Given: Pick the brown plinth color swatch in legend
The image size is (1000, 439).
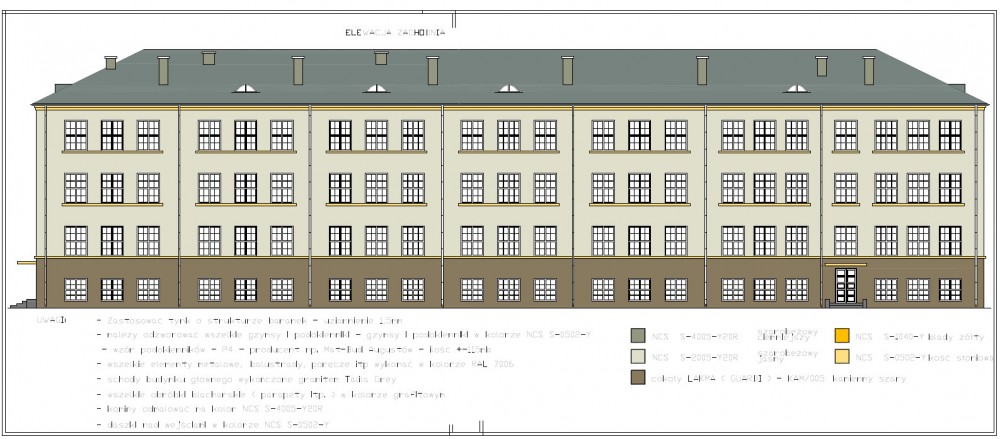Looking at the screenshot, I should point(637,378).
